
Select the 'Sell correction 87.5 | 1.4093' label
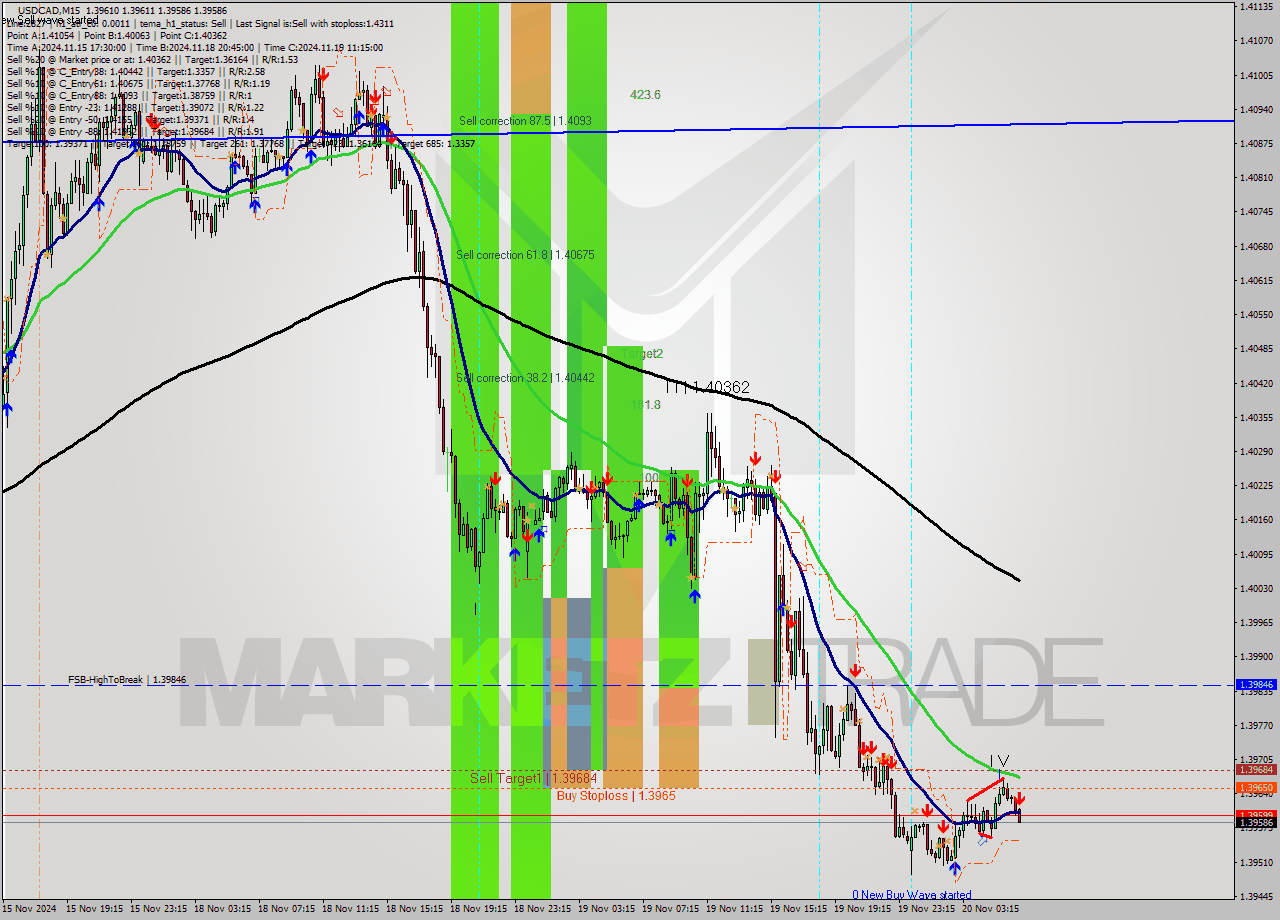(x=525, y=121)
